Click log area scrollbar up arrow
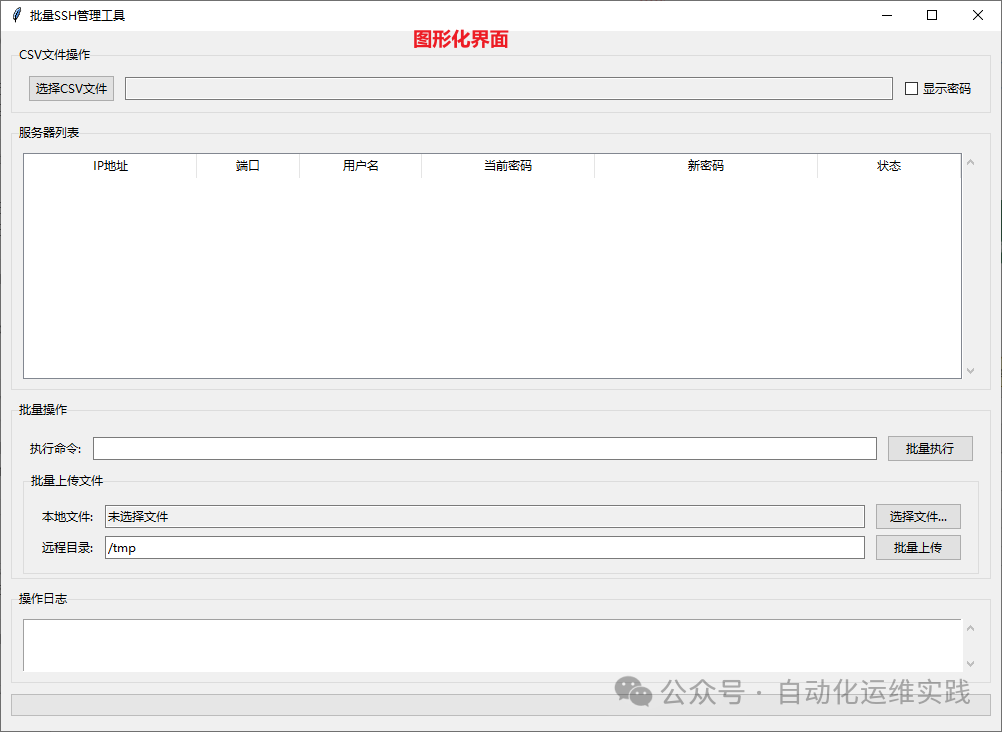1002x732 pixels. [971, 628]
